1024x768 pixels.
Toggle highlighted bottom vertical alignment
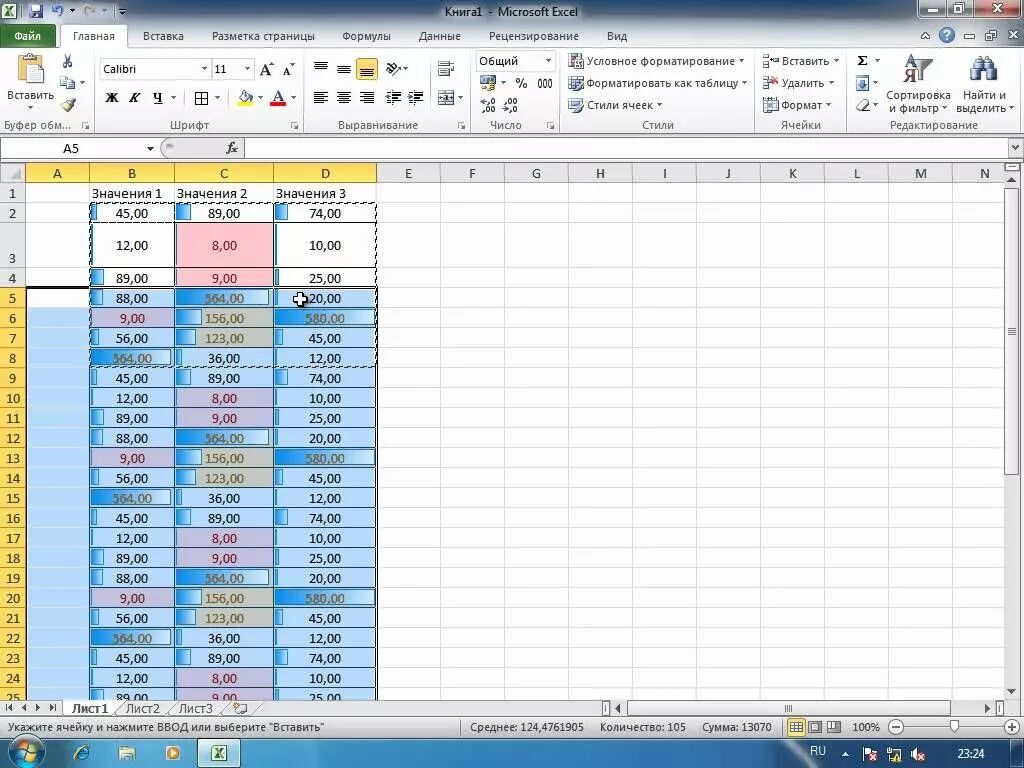click(x=366, y=69)
